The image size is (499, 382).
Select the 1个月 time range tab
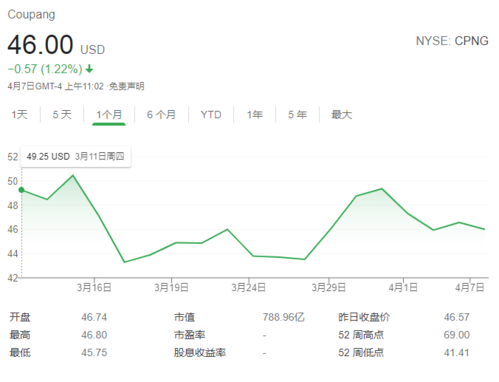(109, 115)
